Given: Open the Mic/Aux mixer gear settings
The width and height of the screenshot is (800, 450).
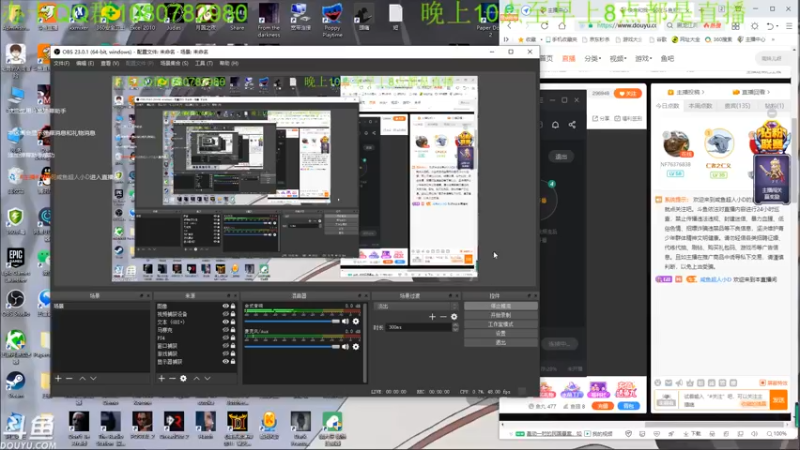Looking at the screenshot, I should 356,347.
